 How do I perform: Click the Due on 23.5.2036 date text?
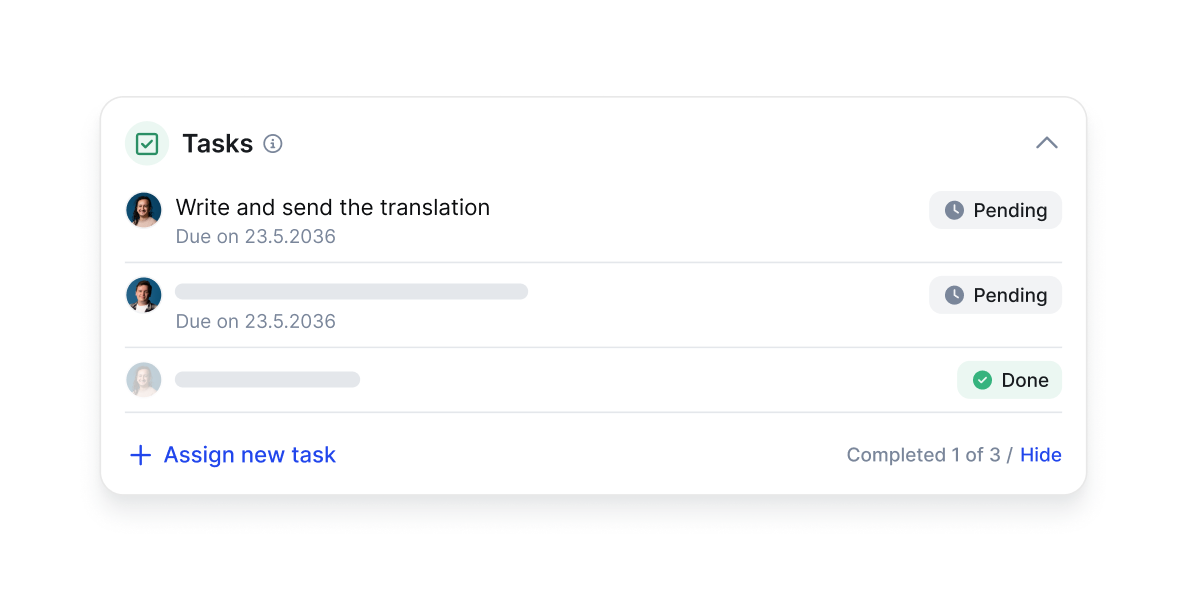point(255,237)
